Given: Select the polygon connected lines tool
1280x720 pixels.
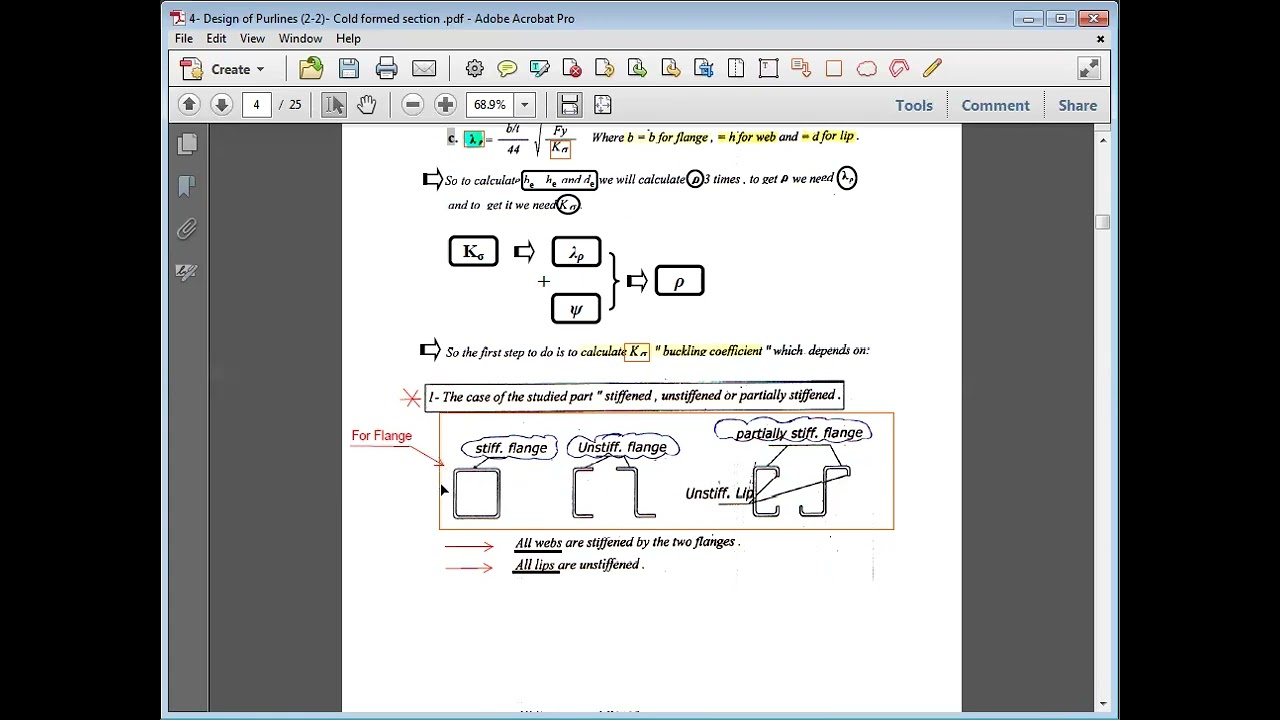Looking at the screenshot, I should (899, 69).
